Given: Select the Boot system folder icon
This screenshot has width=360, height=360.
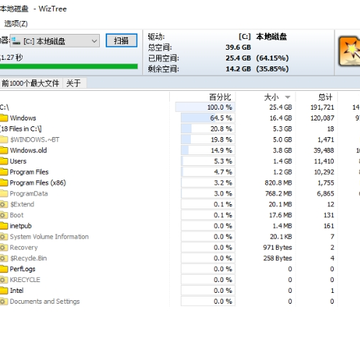Looking at the screenshot, I should coord(3,215).
